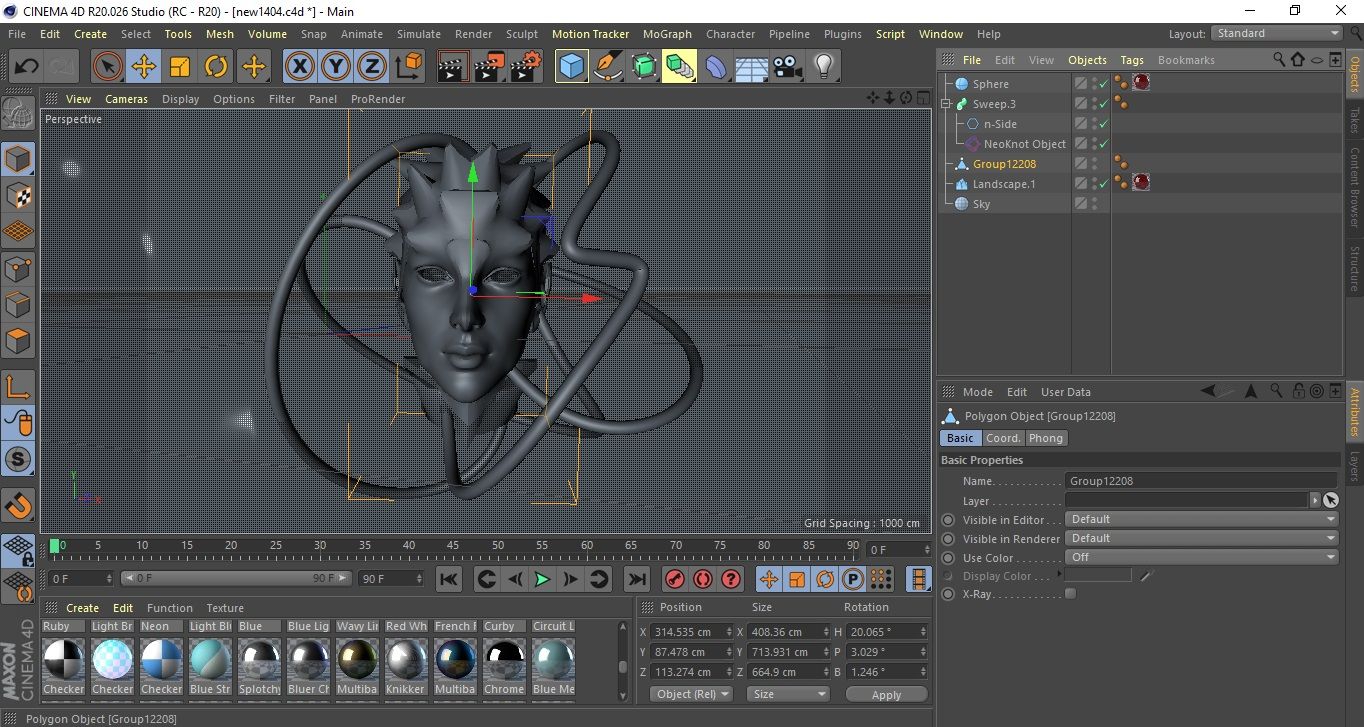The width and height of the screenshot is (1364, 727).
Task: Click the Spline Pen tool icon
Action: (608, 67)
